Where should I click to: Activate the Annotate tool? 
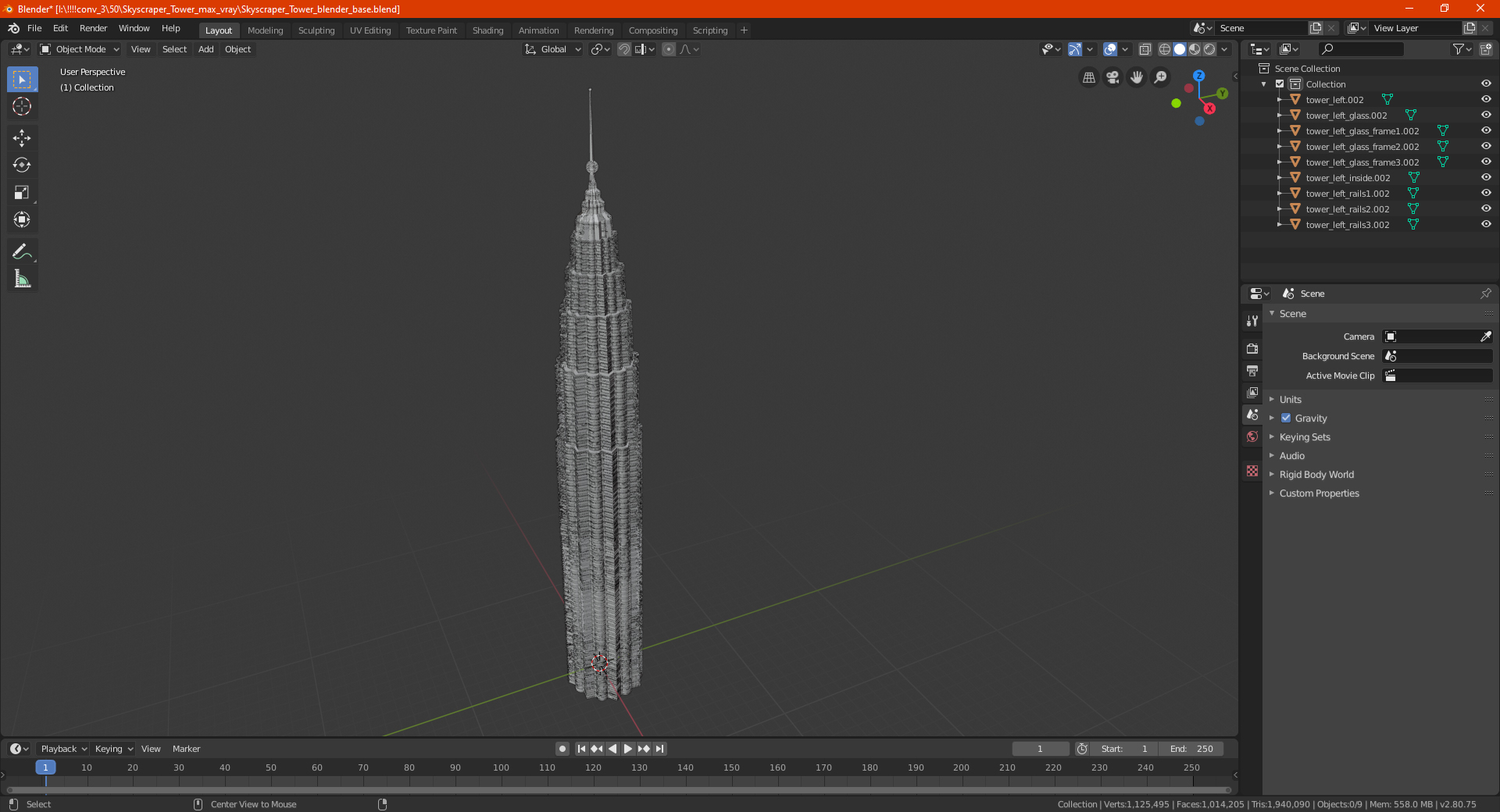click(x=22, y=251)
